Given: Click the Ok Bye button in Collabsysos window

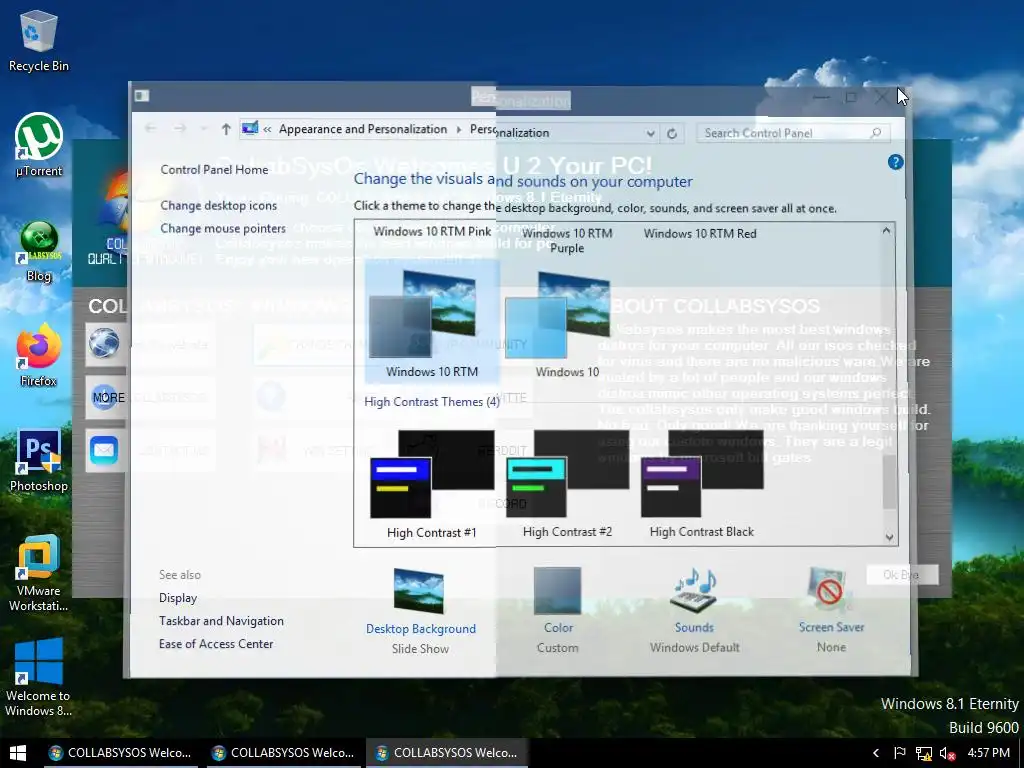Looking at the screenshot, I should click(902, 575).
